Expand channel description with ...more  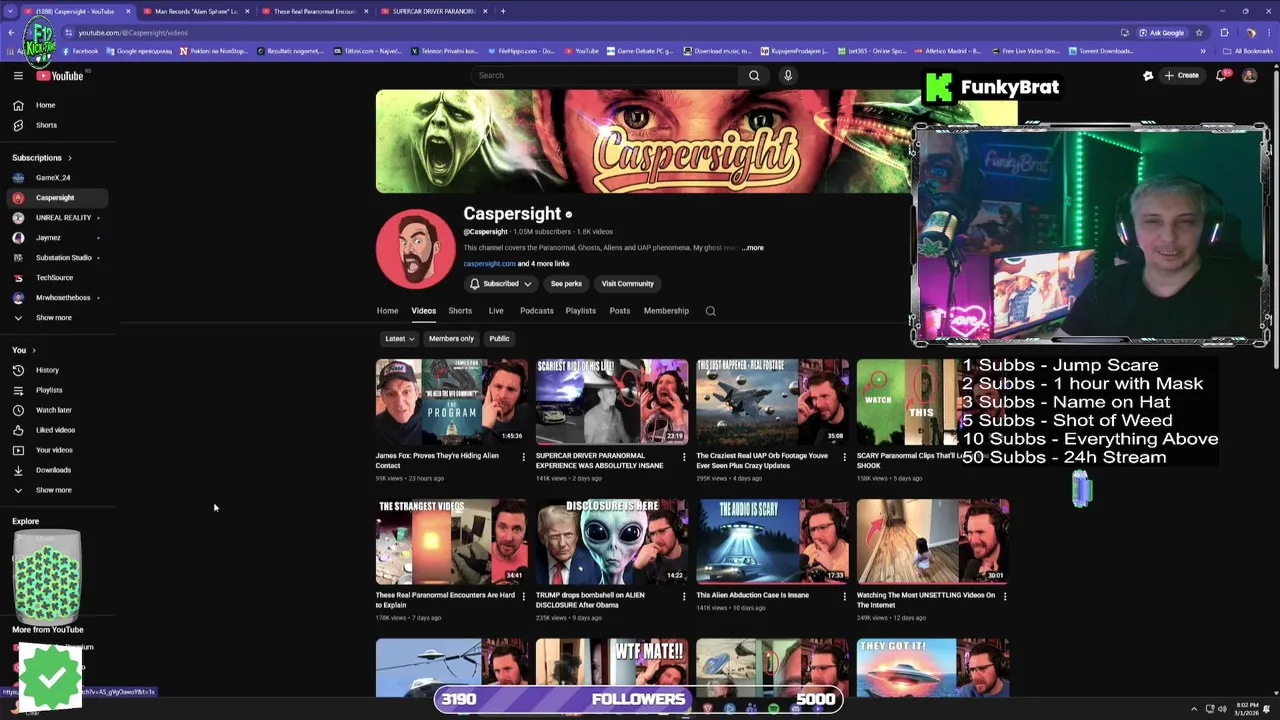753,248
